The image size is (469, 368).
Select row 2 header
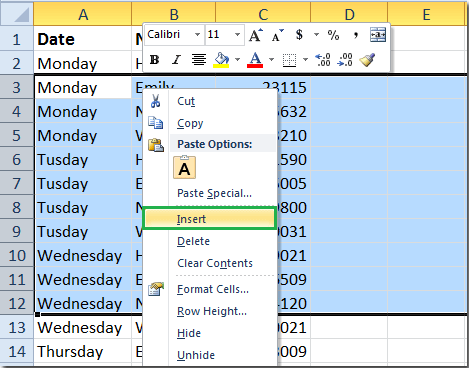point(17,63)
